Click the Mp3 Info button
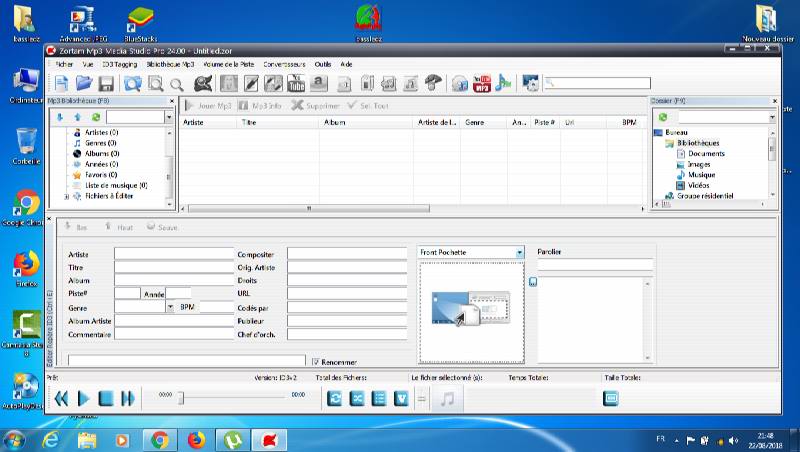 tap(260, 106)
